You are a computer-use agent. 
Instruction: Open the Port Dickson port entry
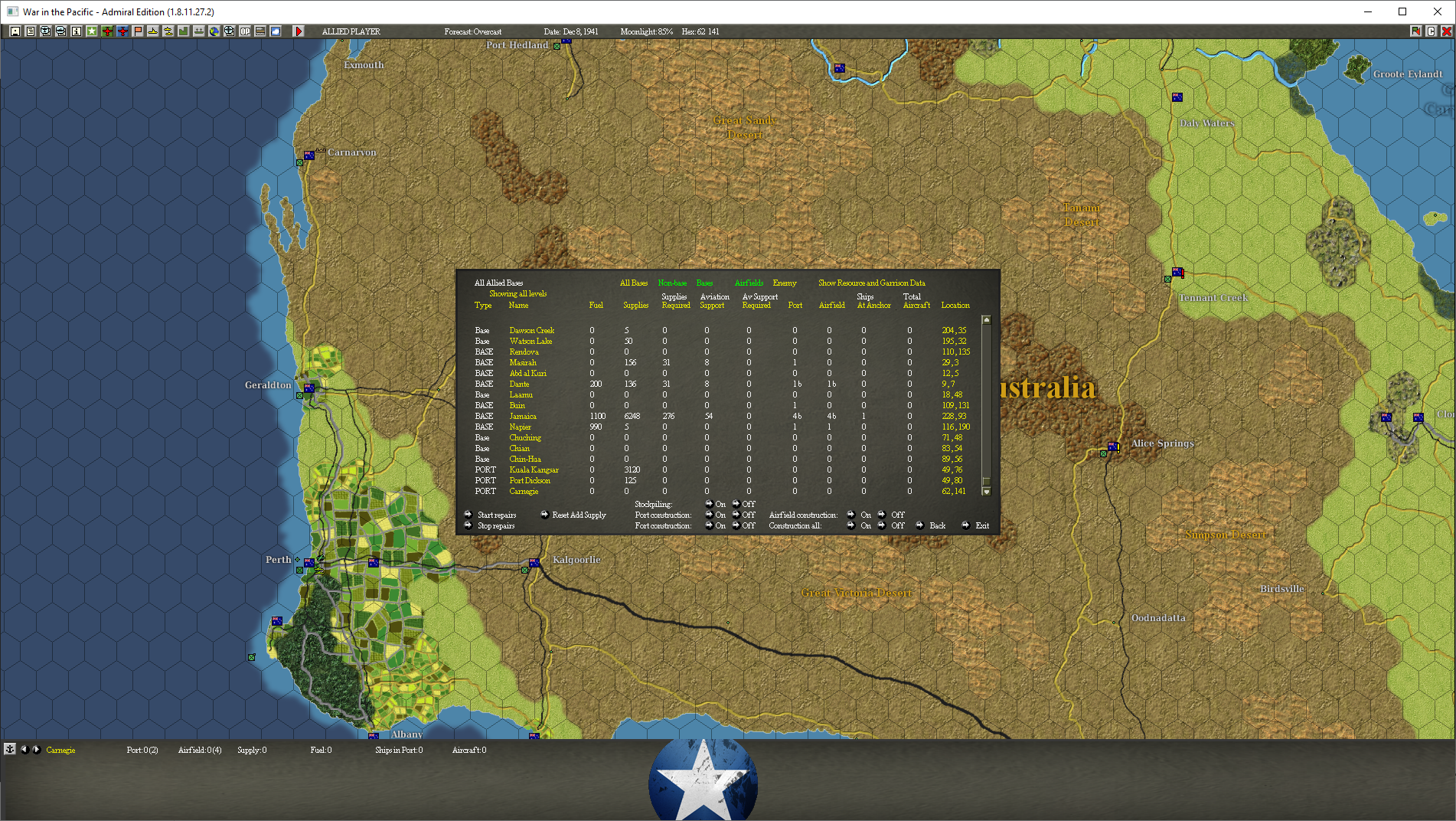[530, 481]
